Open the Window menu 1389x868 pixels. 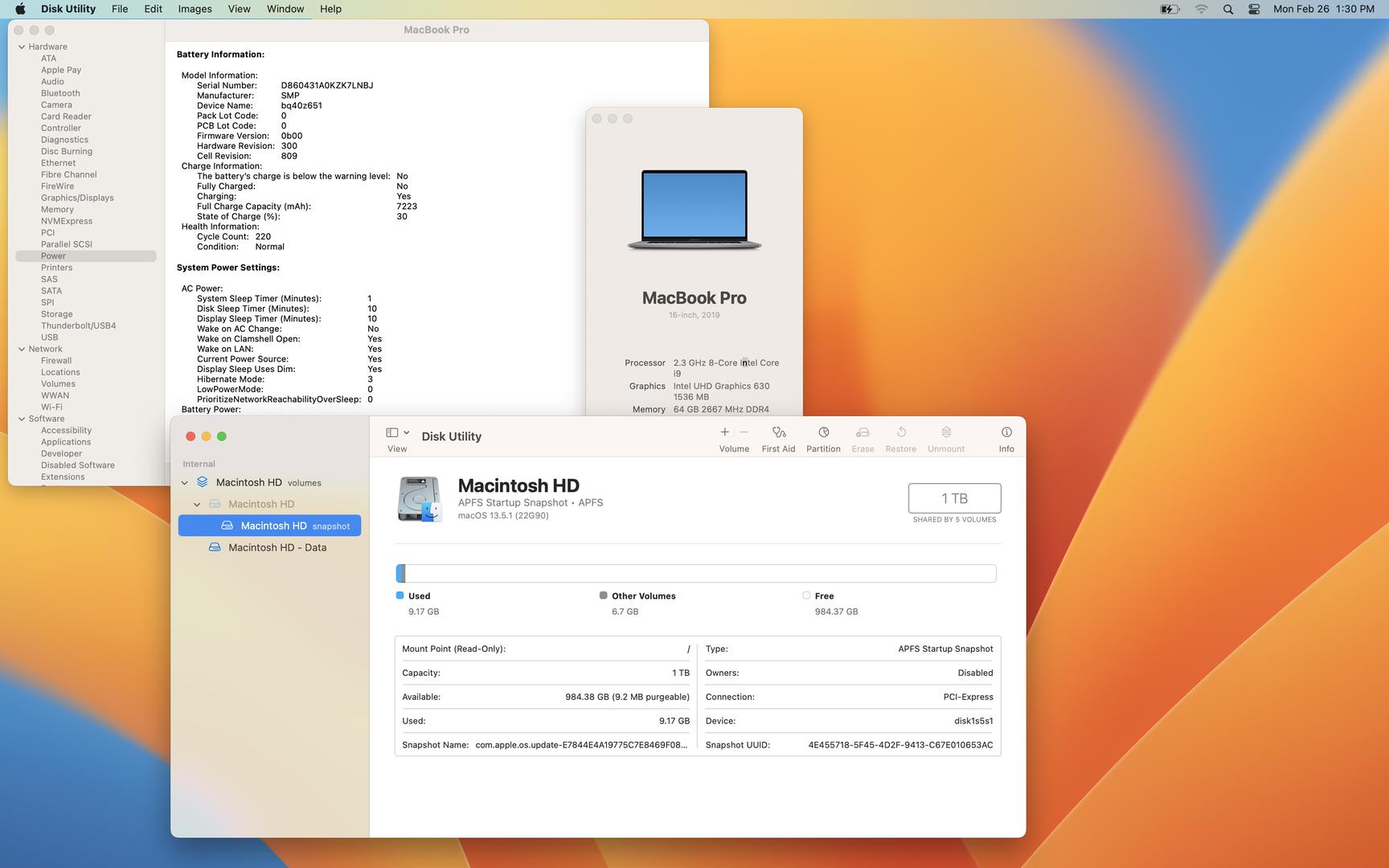pyautogui.click(x=285, y=9)
